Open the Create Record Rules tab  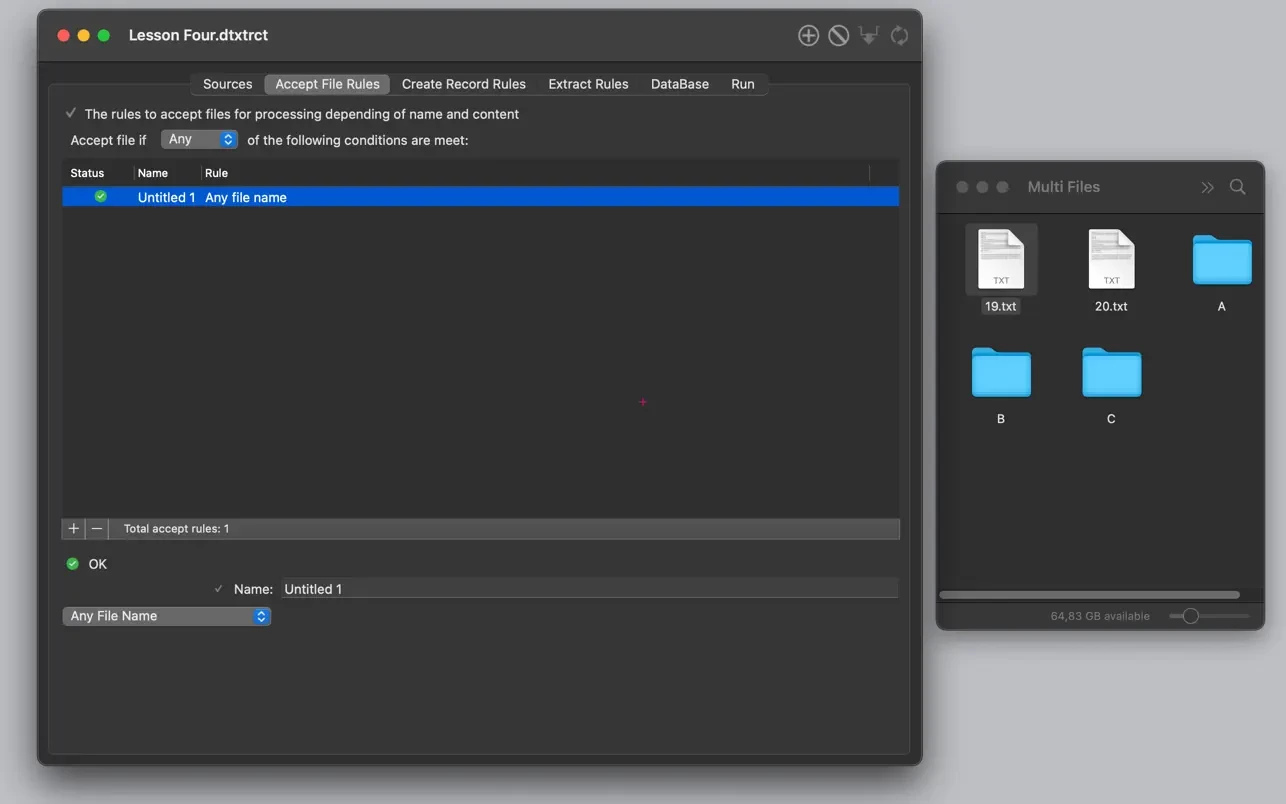point(463,84)
